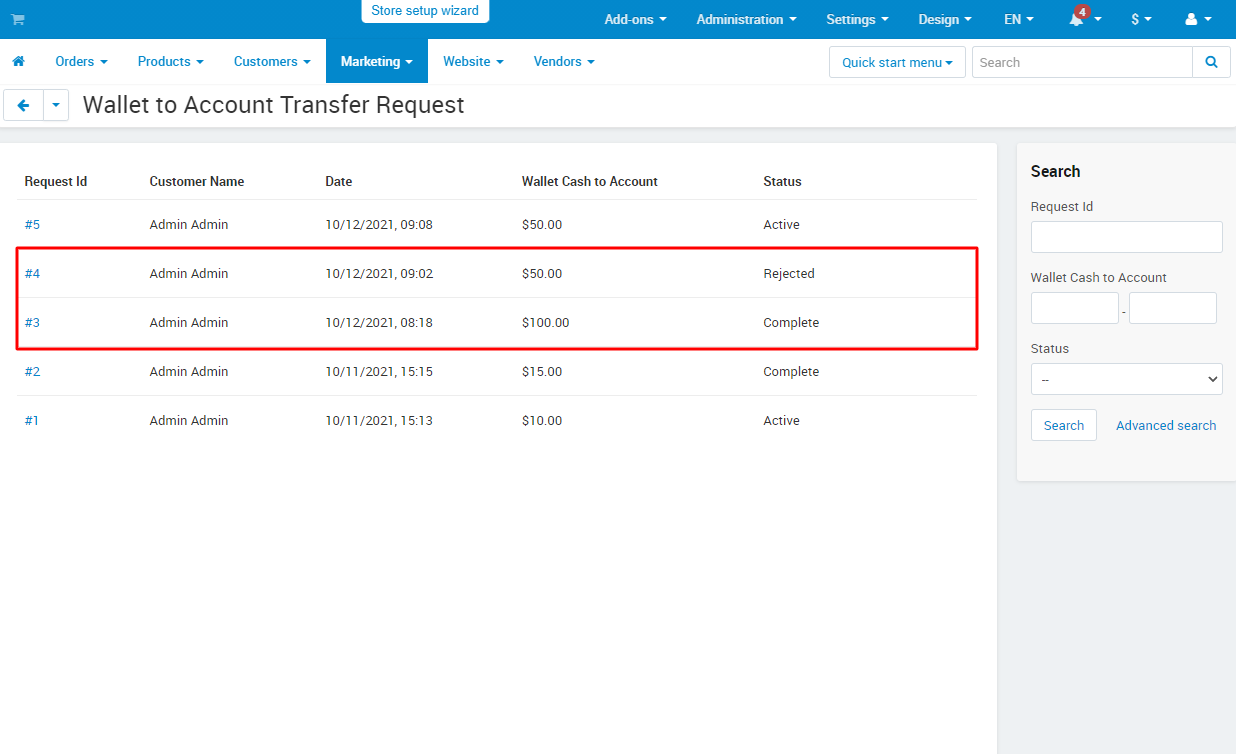The height and width of the screenshot is (754, 1236).
Task: Open the notifications bell icon
Action: (x=1076, y=19)
